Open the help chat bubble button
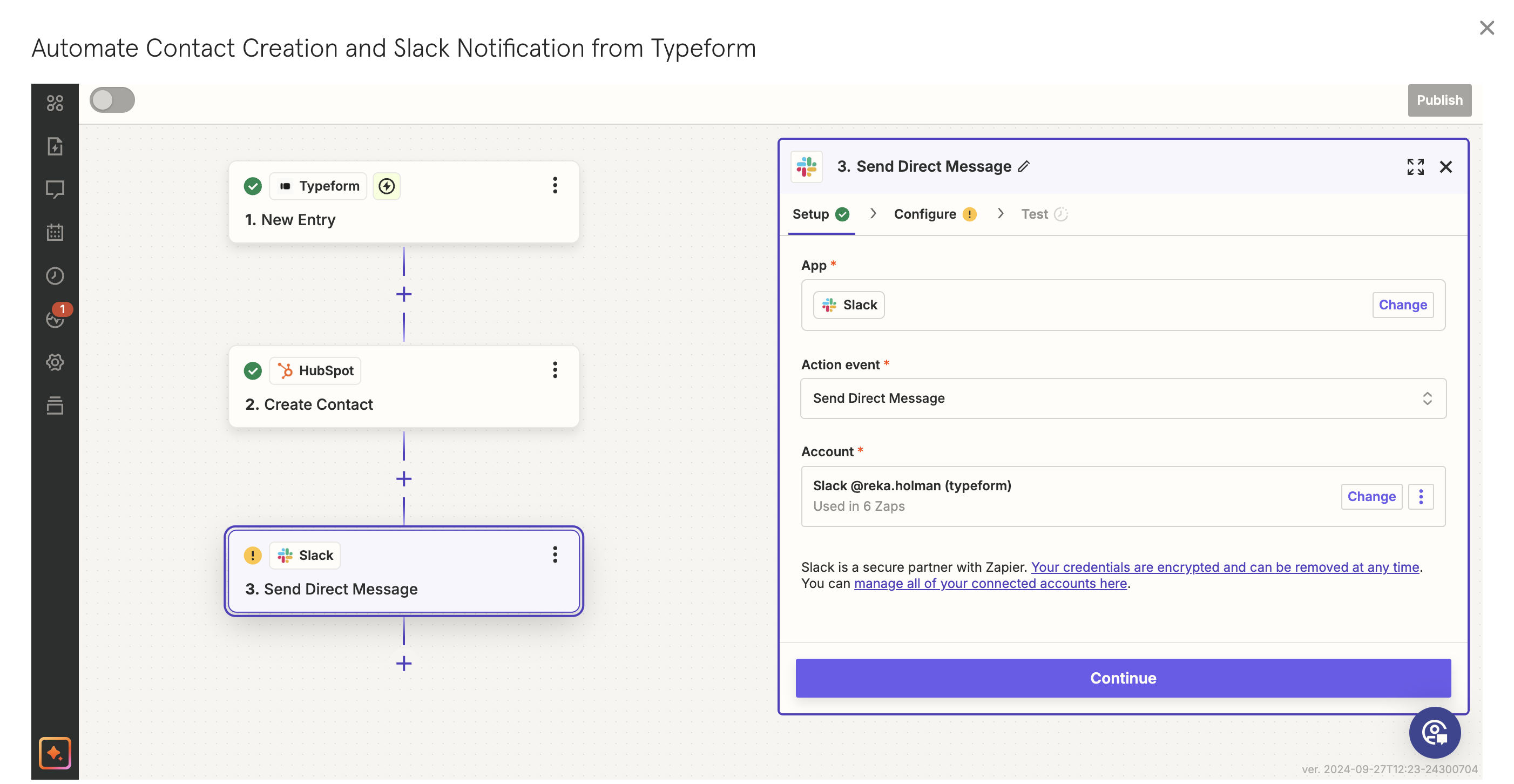This screenshot has height=784, width=1514. tap(1434, 732)
